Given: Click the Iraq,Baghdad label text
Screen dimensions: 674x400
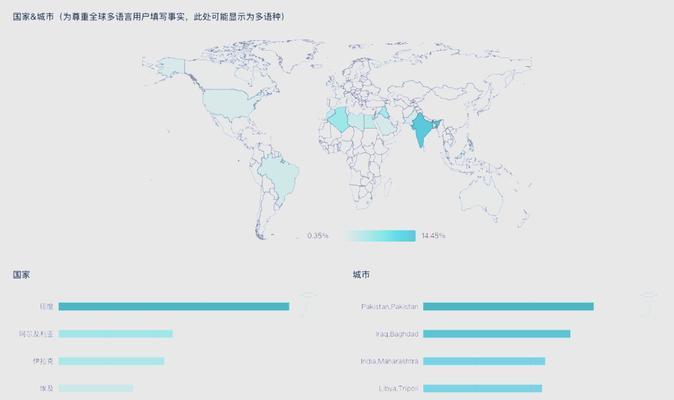Looking at the screenshot, I should tap(397, 334).
